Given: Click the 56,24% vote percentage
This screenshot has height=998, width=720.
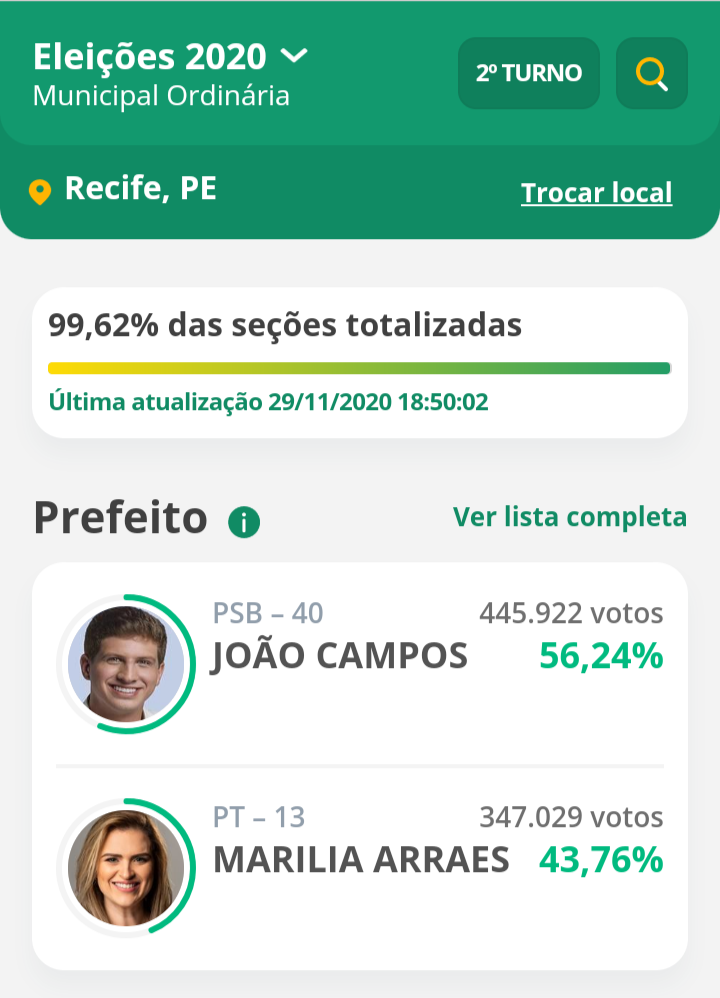Looking at the screenshot, I should (x=601, y=656).
